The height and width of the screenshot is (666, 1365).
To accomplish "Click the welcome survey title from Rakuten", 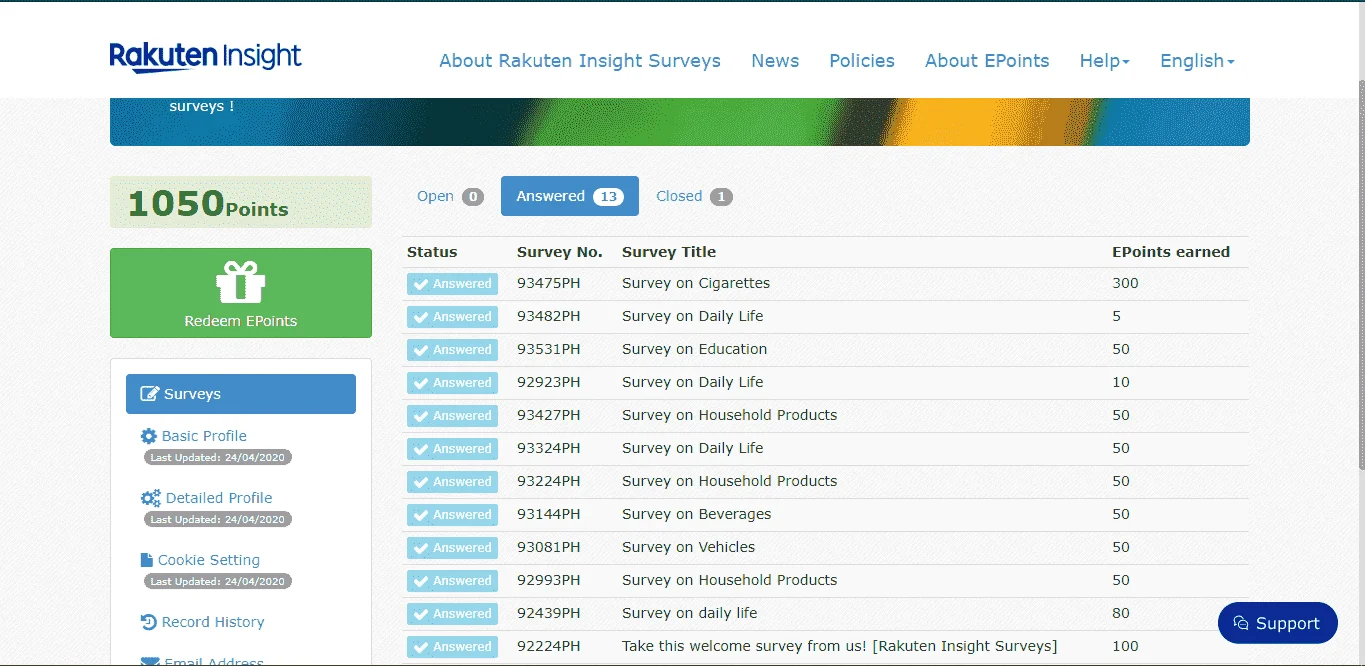I will [840, 646].
